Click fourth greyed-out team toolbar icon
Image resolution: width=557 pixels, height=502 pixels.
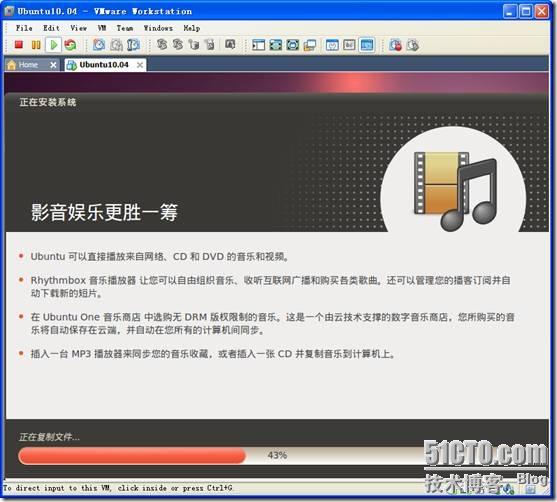[210, 44]
